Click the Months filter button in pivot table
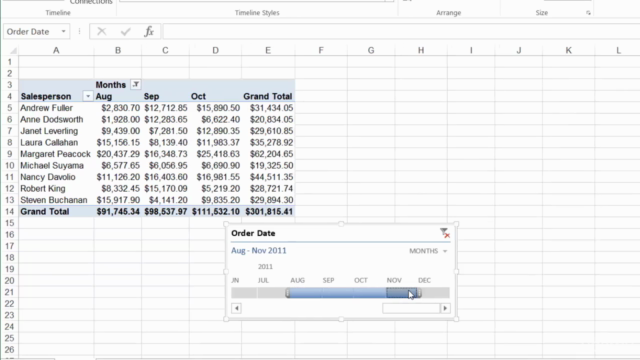Screen dimensions: 640x360 tap(136, 84)
